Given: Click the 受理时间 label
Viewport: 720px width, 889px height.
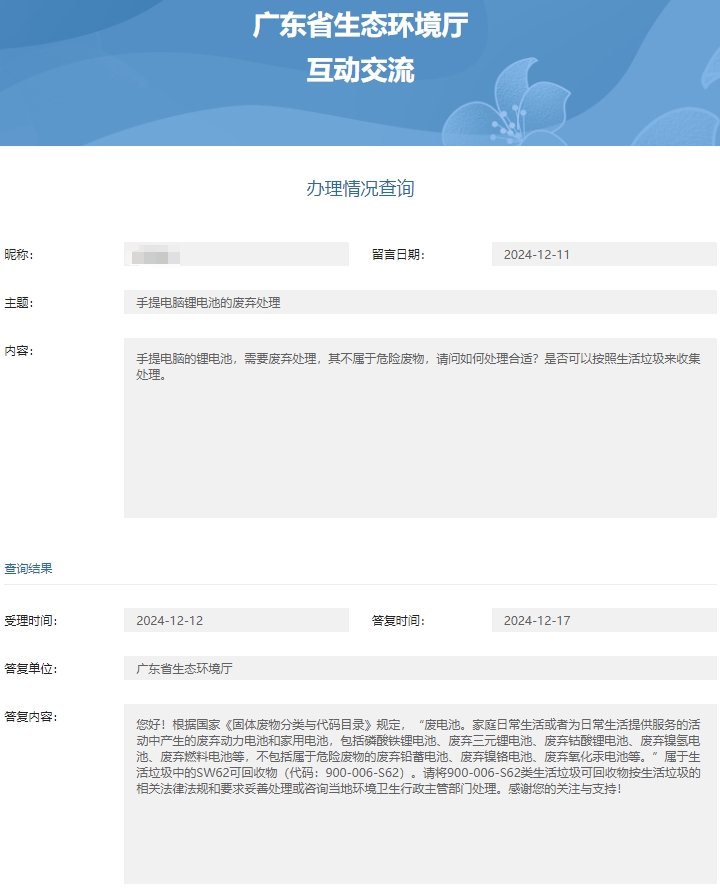Looking at the screenshot, I should [x=31, y=621].
